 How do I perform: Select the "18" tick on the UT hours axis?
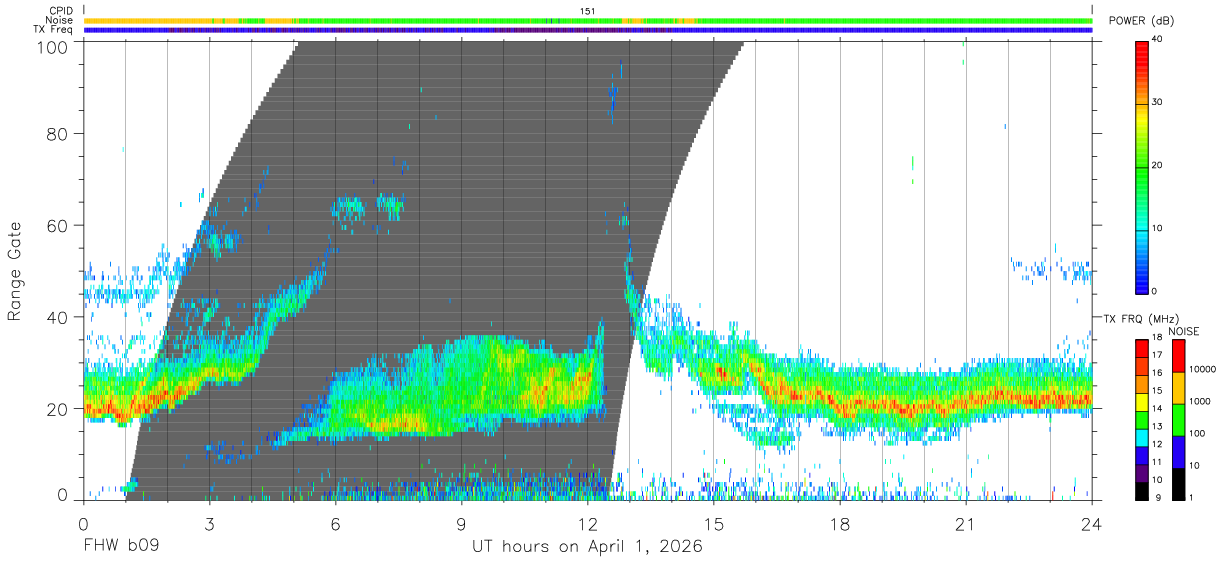840,523
